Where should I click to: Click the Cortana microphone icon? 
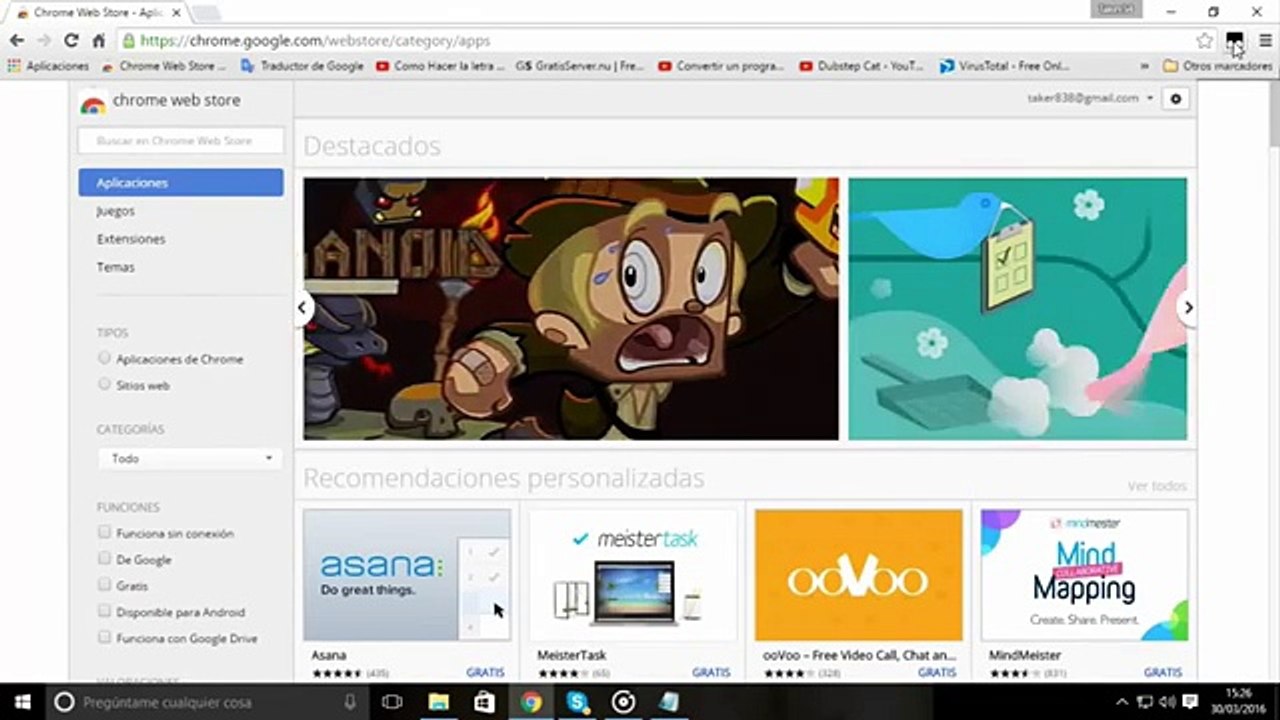pos(350,702)
